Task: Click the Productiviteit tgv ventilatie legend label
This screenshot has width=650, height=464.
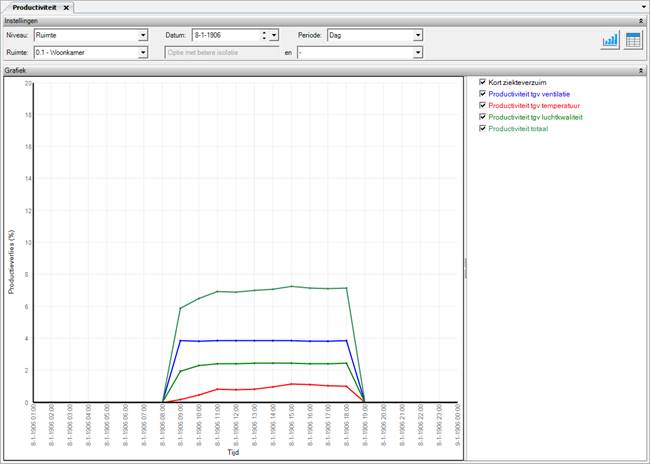Action: pyautogui.click(x=529, y=94)
